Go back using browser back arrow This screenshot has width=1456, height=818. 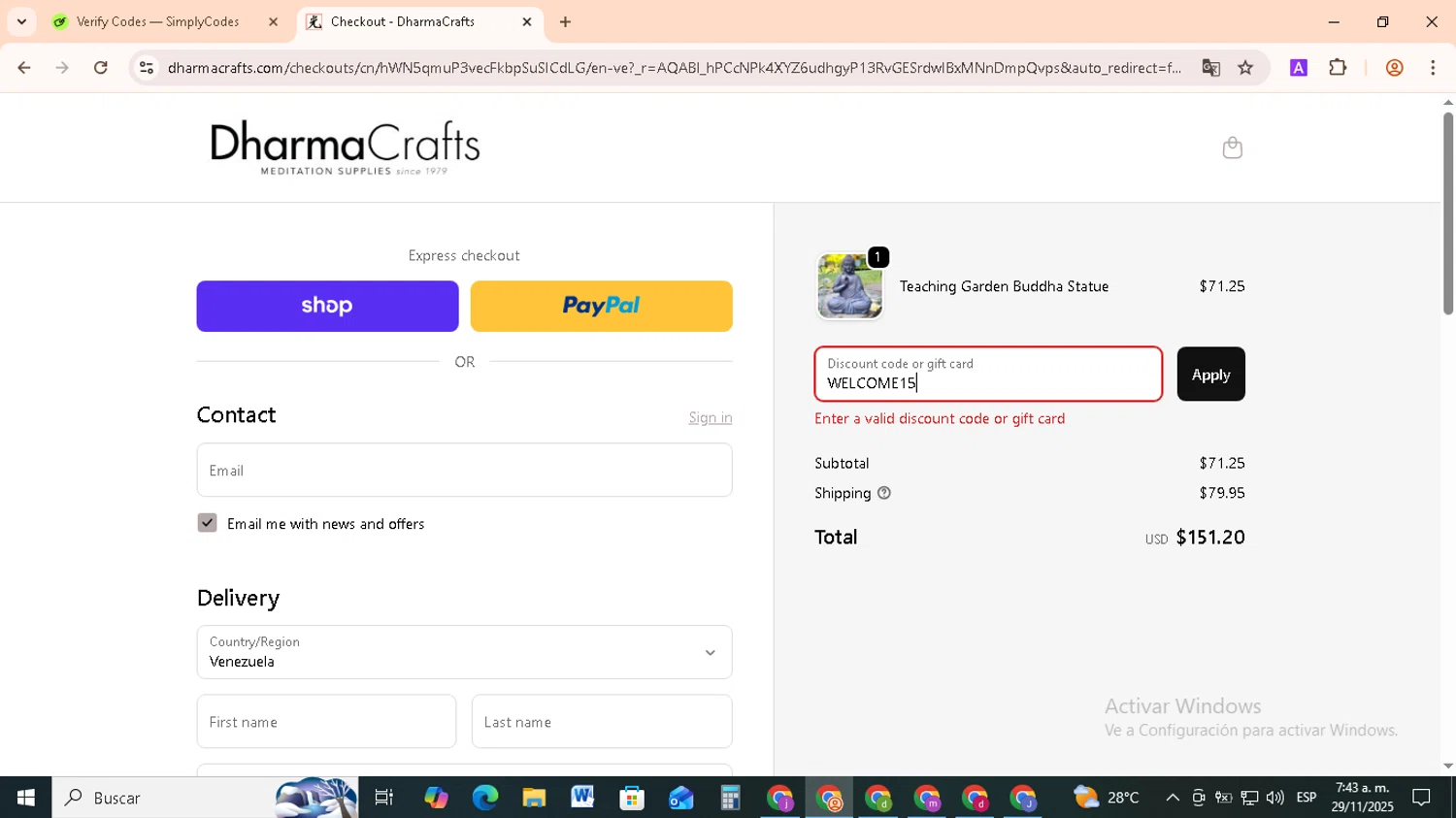24,68
